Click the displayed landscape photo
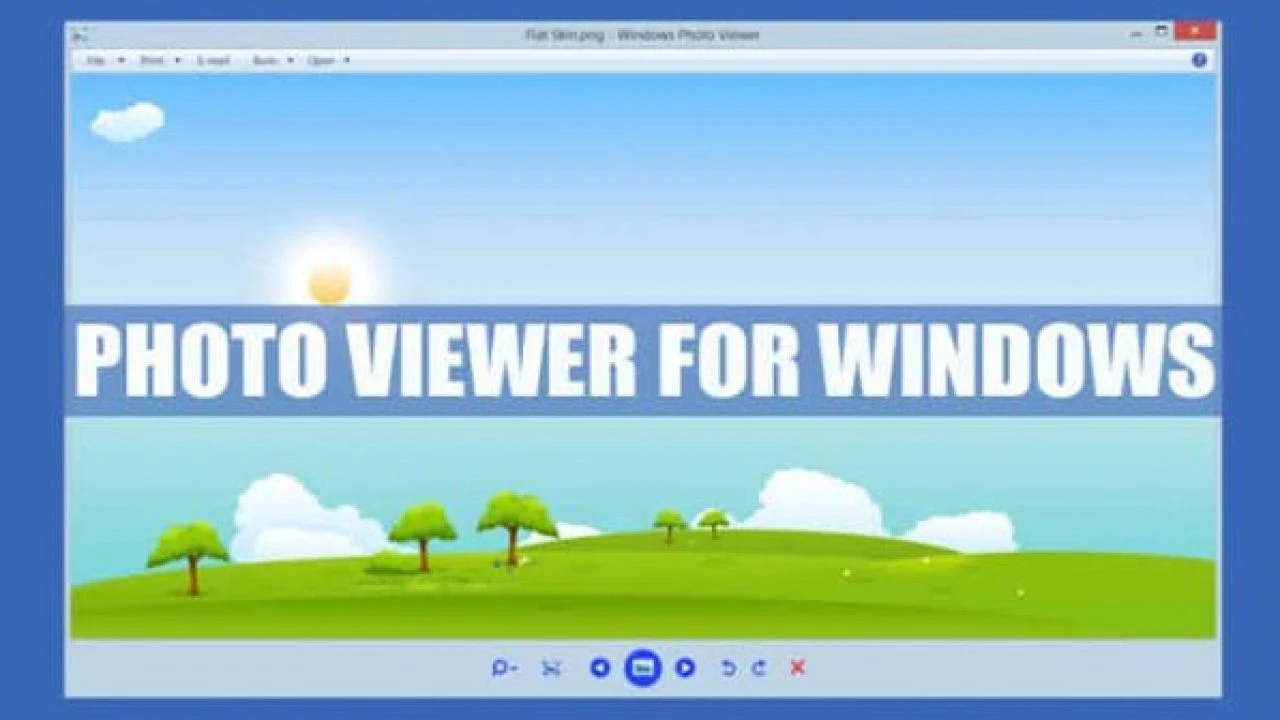The width and height of the screenshot is (1280, 720). pyautogui.click(x=643, y=356)
